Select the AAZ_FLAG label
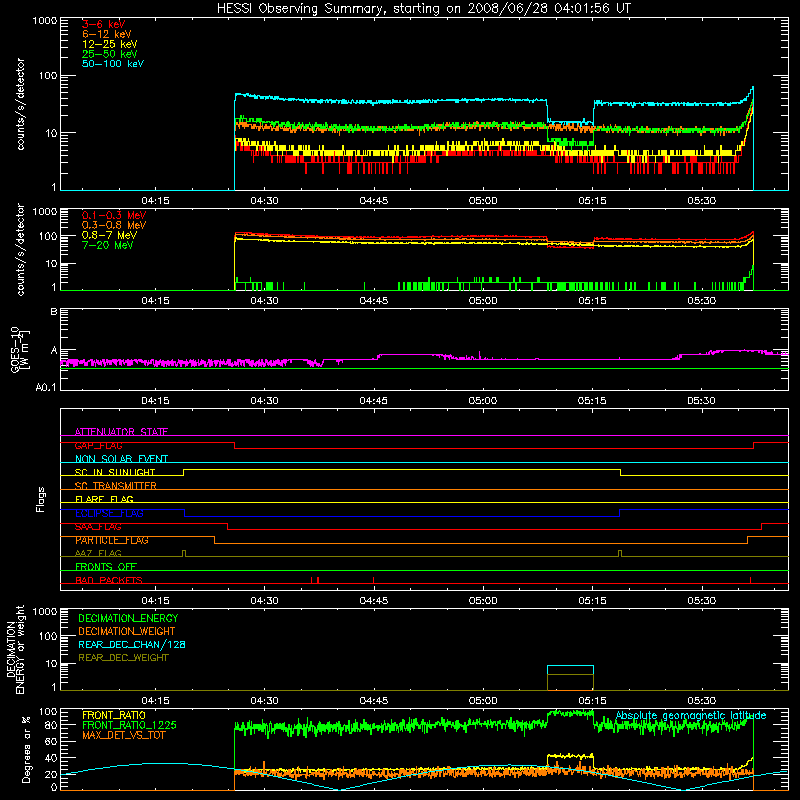The width and height of the screenshot is (800, 800). click(98, 553)
